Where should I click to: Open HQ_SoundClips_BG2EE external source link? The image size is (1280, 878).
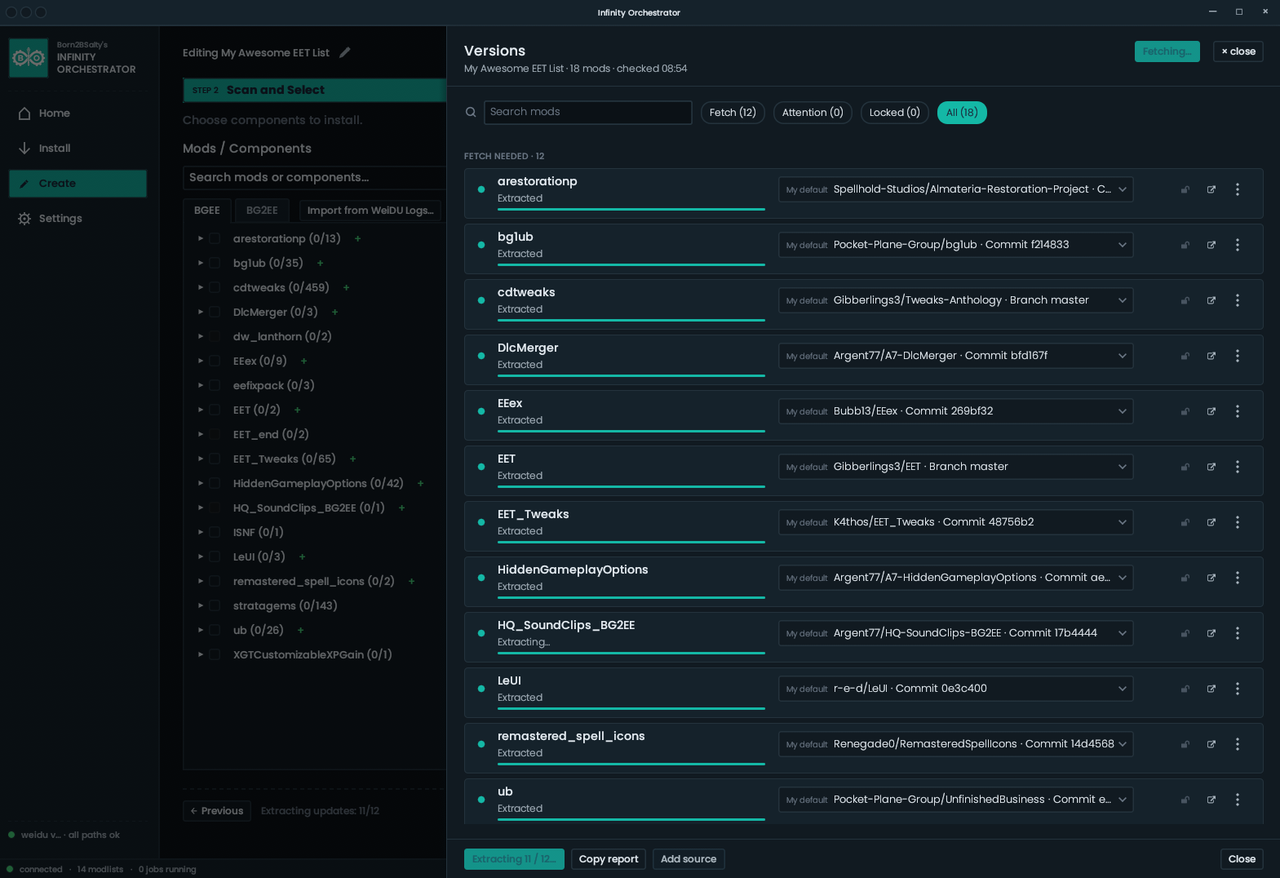pos(1211,634)
